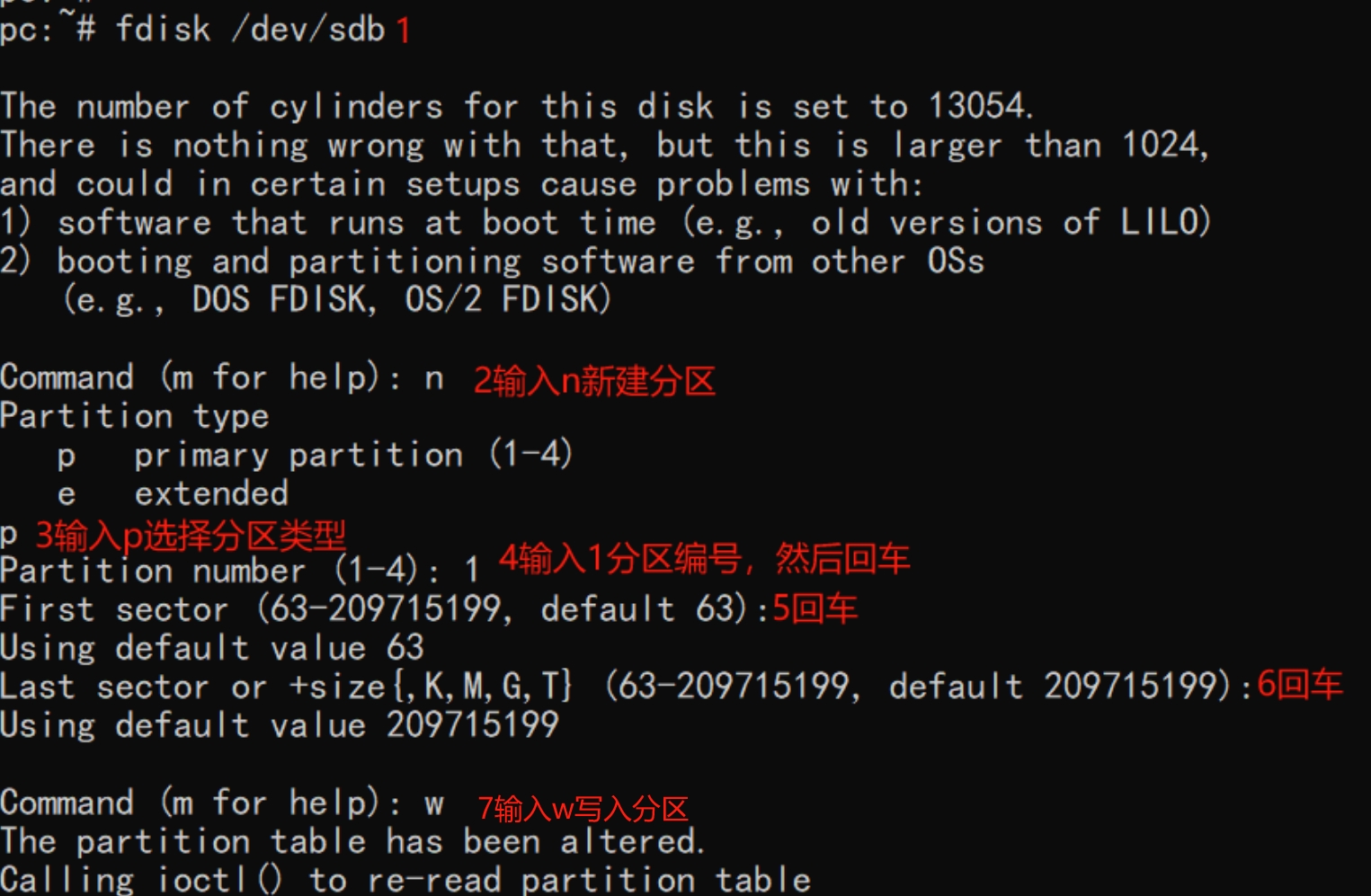The height and width of the screenshot is (896, 1371).
Task: Click the red note '4输入1分区编号，然后回车'
Action: pyautogui.click(x=704, y=559)
